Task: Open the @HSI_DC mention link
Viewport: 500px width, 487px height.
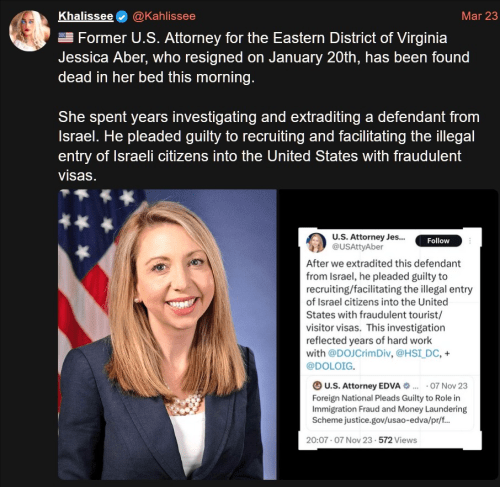Action: point(417,353)
